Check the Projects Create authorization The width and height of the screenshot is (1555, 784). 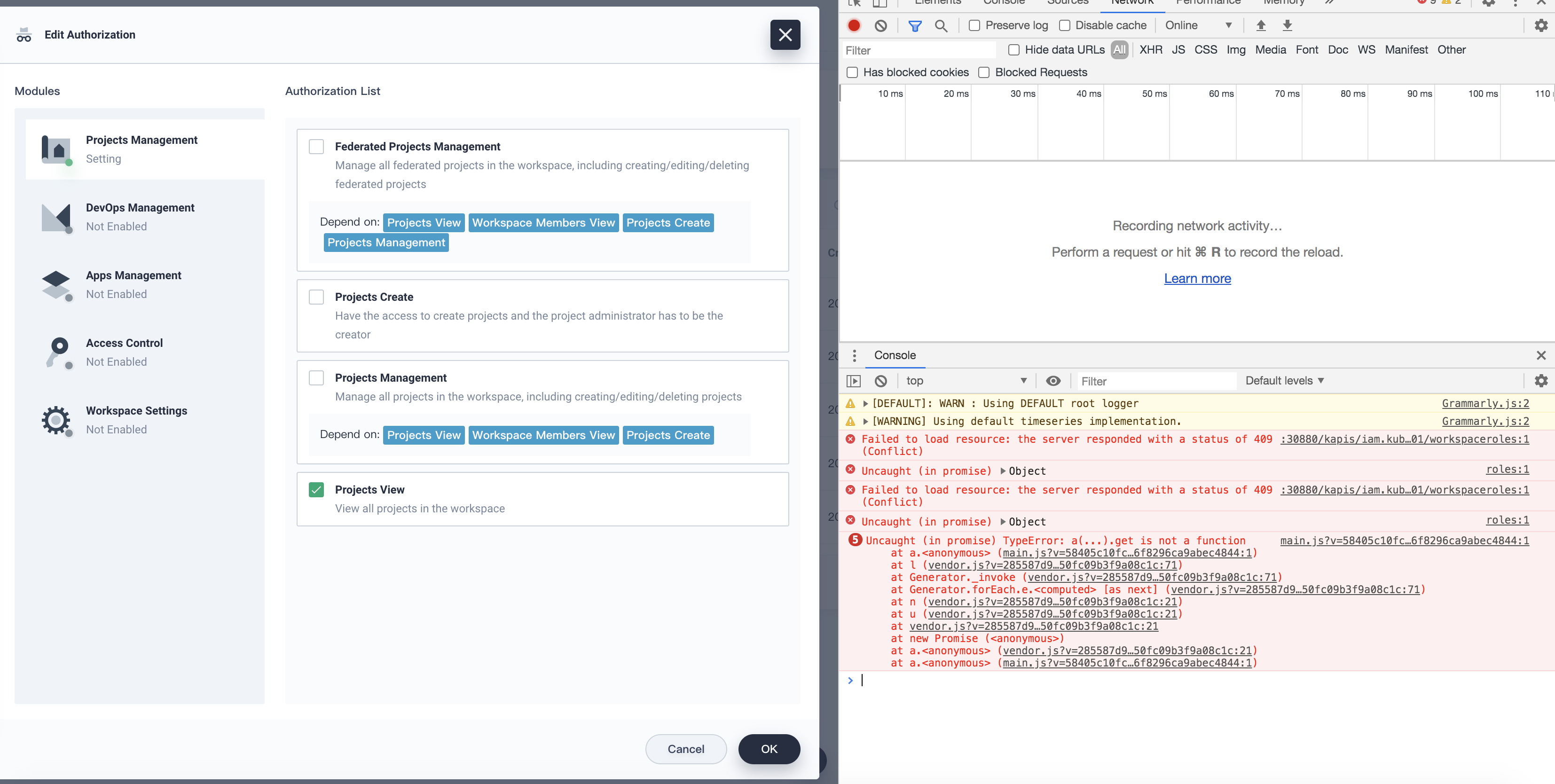(316, 297)
